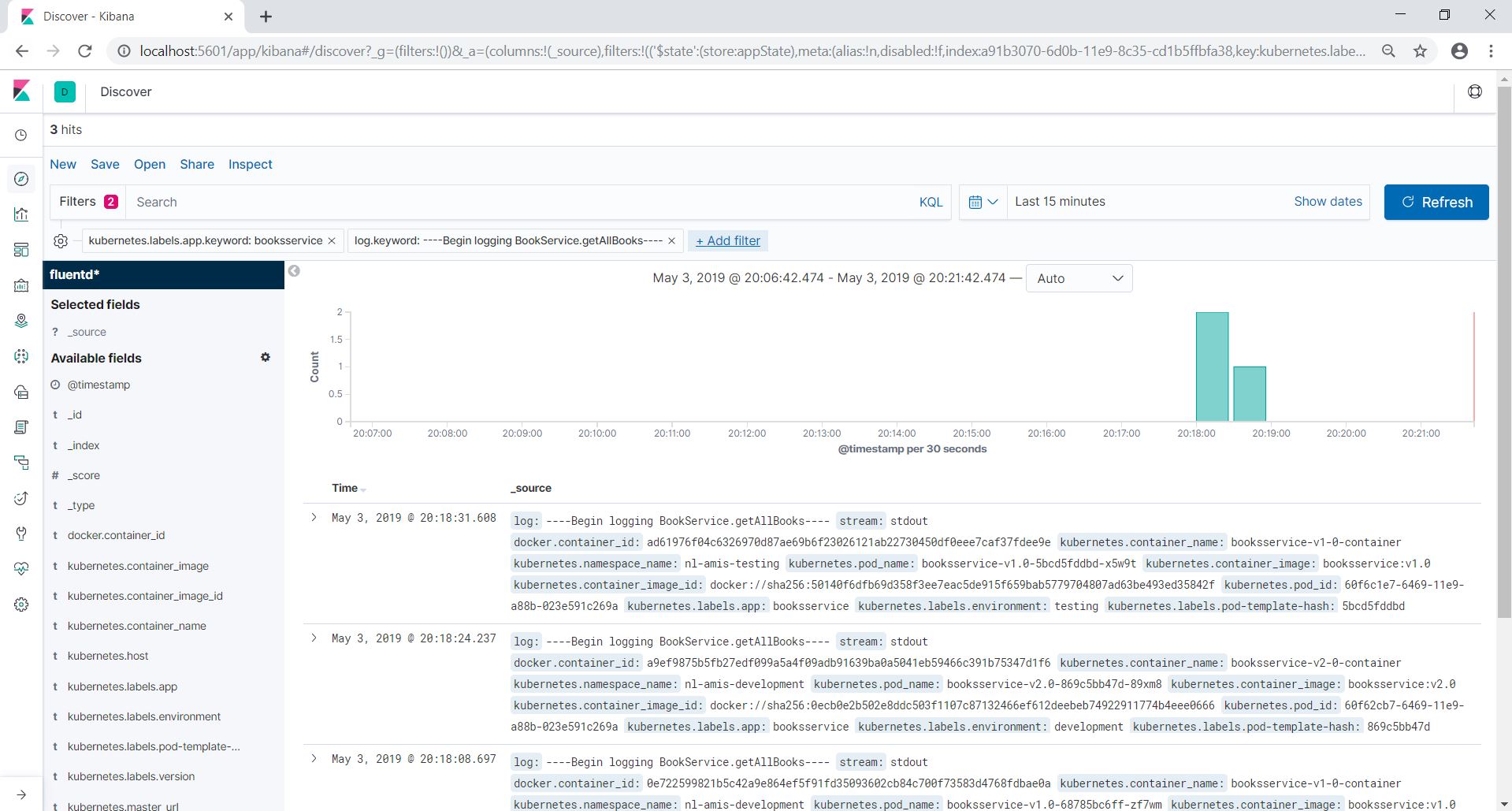The height and width of the screenshot is (811, 1512).
Task: Open field settings gear beside Available fields
Action: click(x=266, y=357)
